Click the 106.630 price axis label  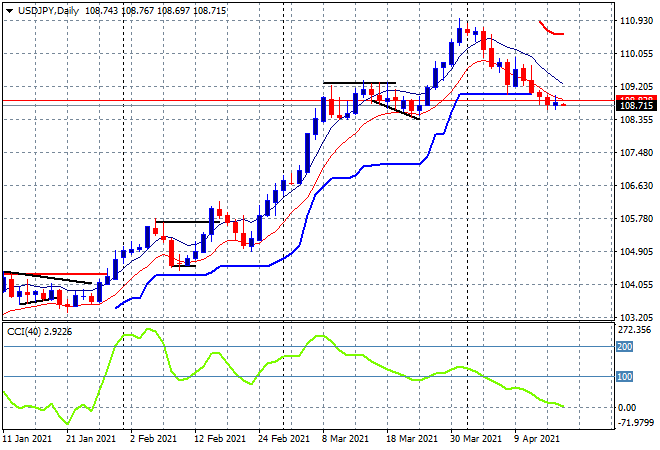click(636, 186)
